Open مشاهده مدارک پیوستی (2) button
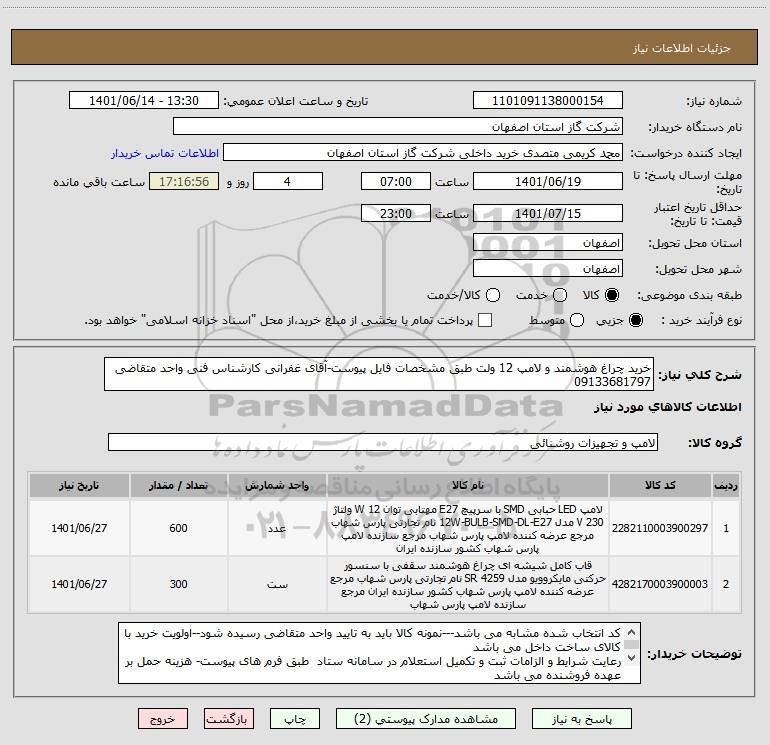Image resolution: width=770 pixels, height=745 pixels. coord(426,719)
